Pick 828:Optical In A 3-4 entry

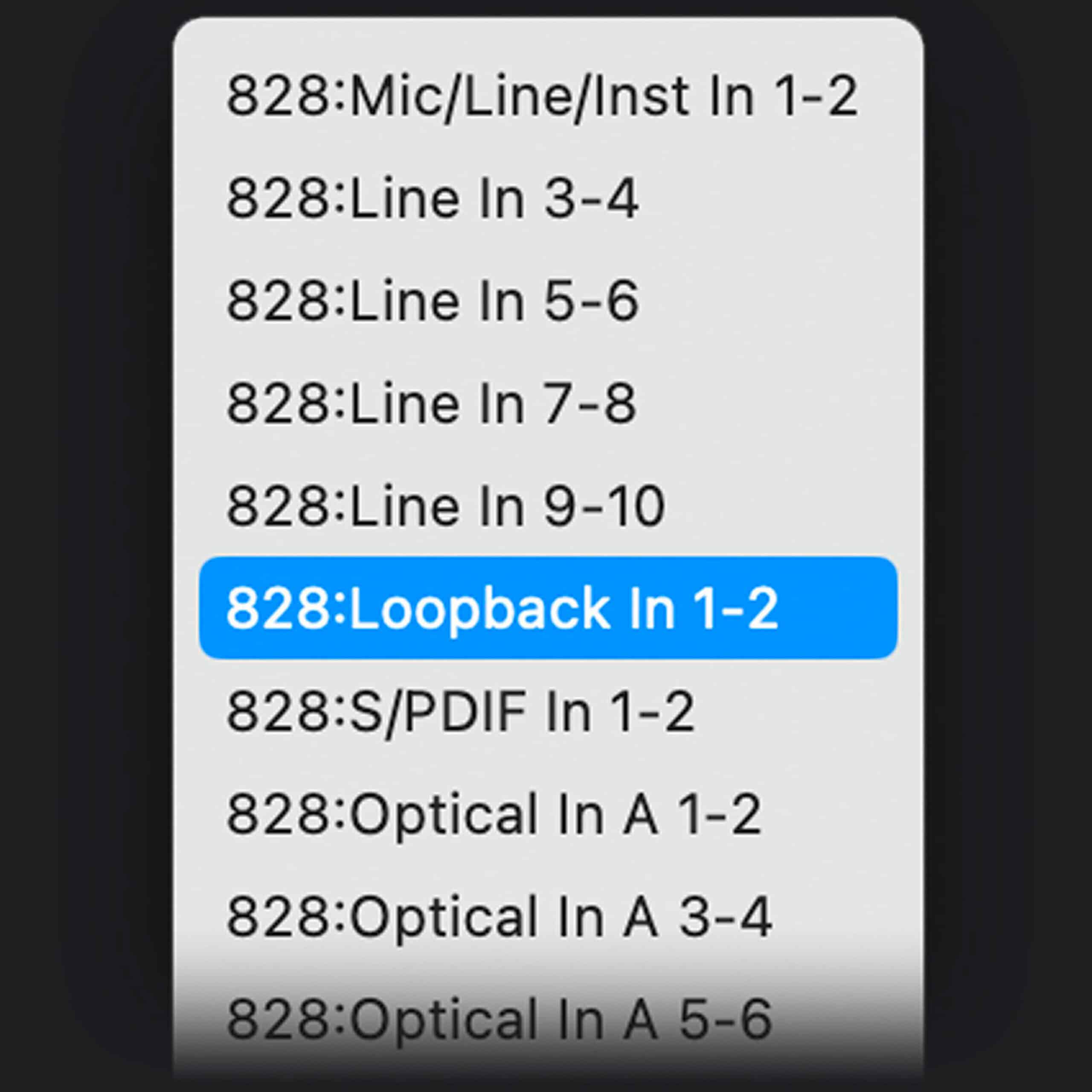tap(499, 916)
